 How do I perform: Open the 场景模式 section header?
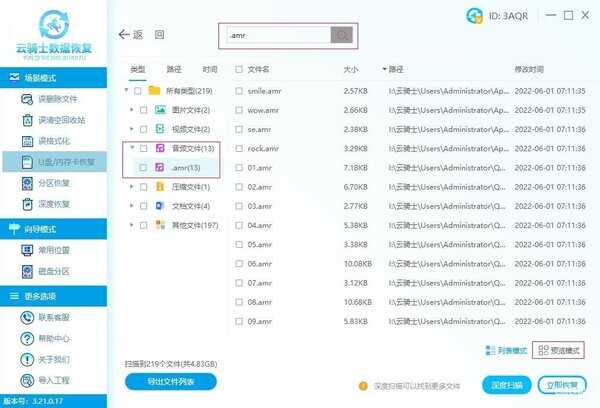pos(53,78)
